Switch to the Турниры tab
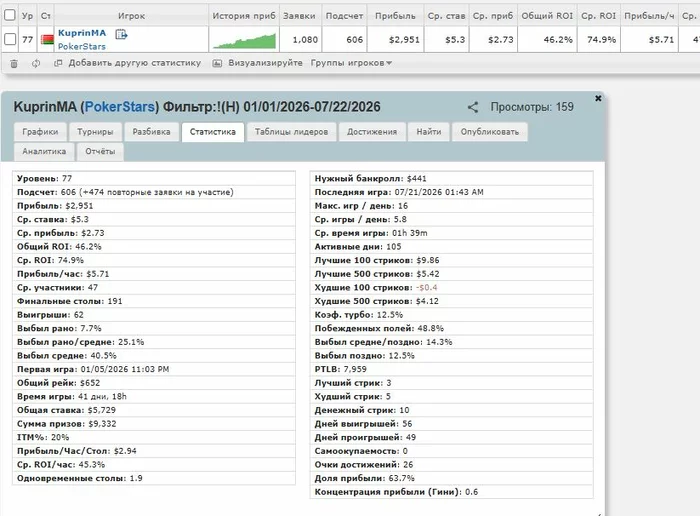 (95, 132)
